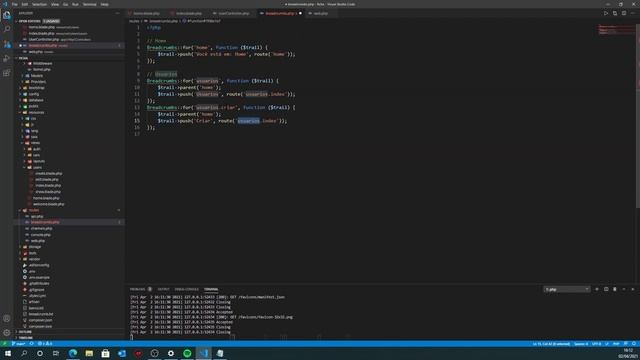Click the LF end-of-line setting in the status bar
This screenshot has height=360, width=640.
(x=607, y=344)
